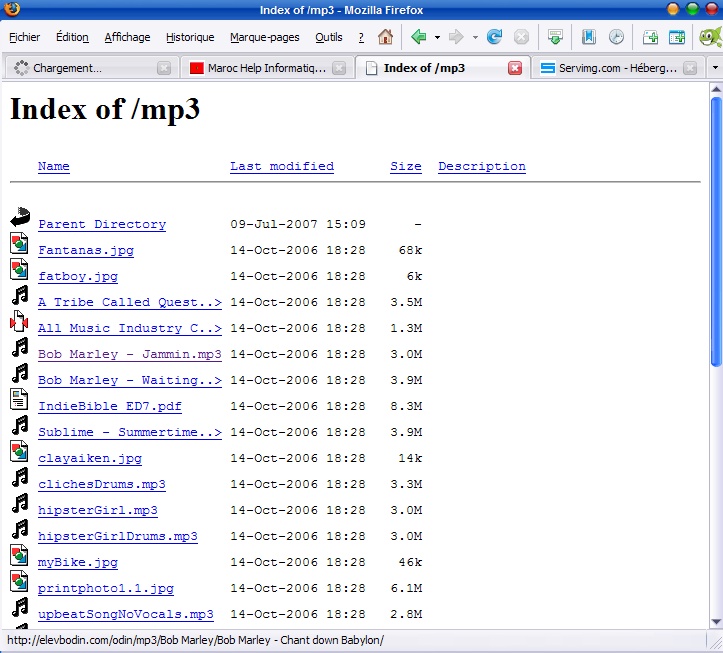Close the Index of /mp3 tab
The image size is (723, 653).
(515, 68)
